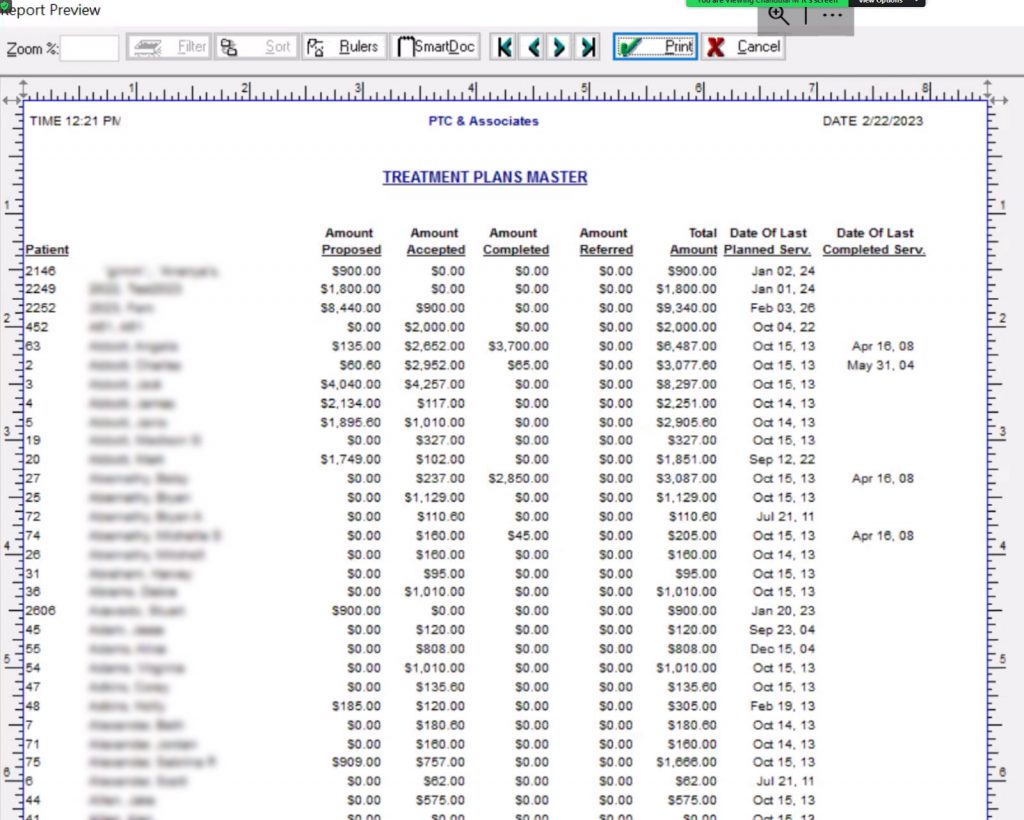Click the Feb 19, 13 planned date

click(782, 706)
